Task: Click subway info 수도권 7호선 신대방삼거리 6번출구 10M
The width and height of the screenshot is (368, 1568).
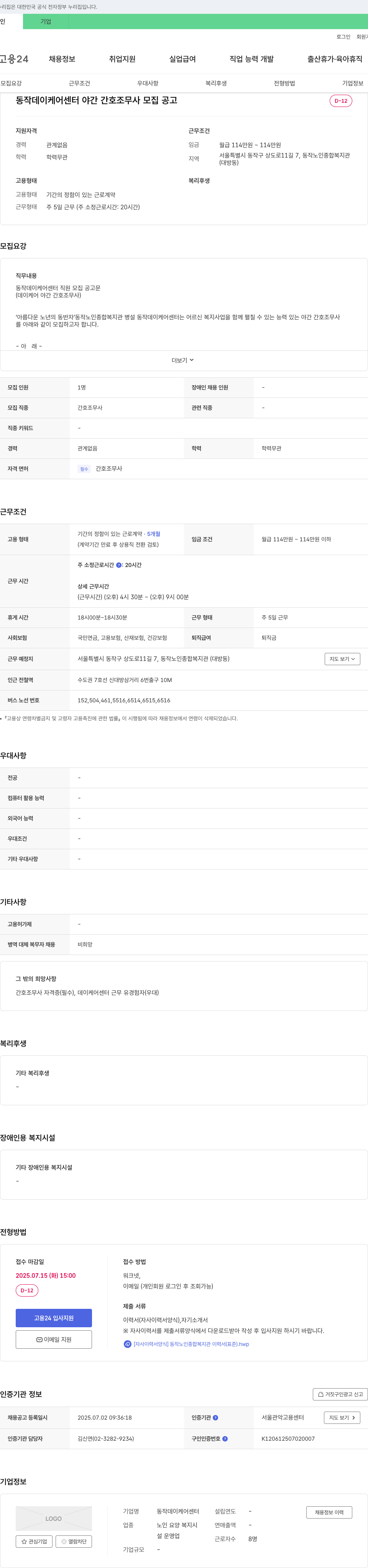Action: pyautogui.click(x=125, y=680)
